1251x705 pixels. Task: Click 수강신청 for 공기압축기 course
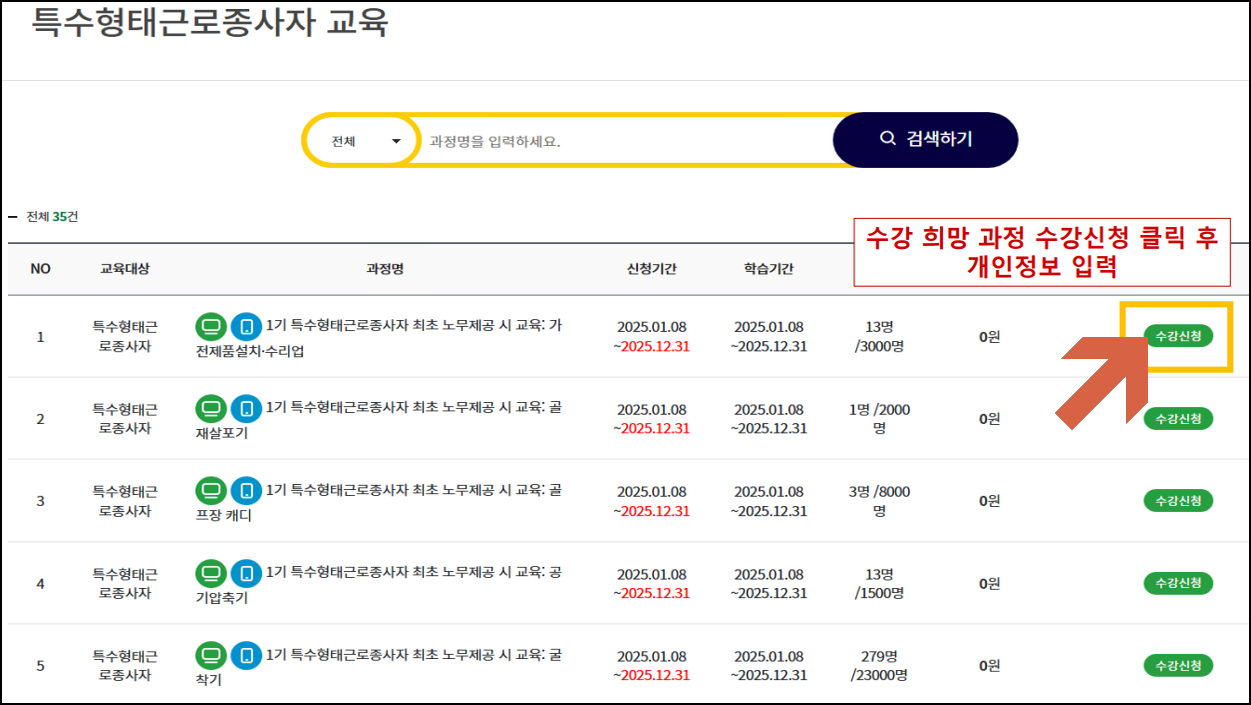[1178, 583]
